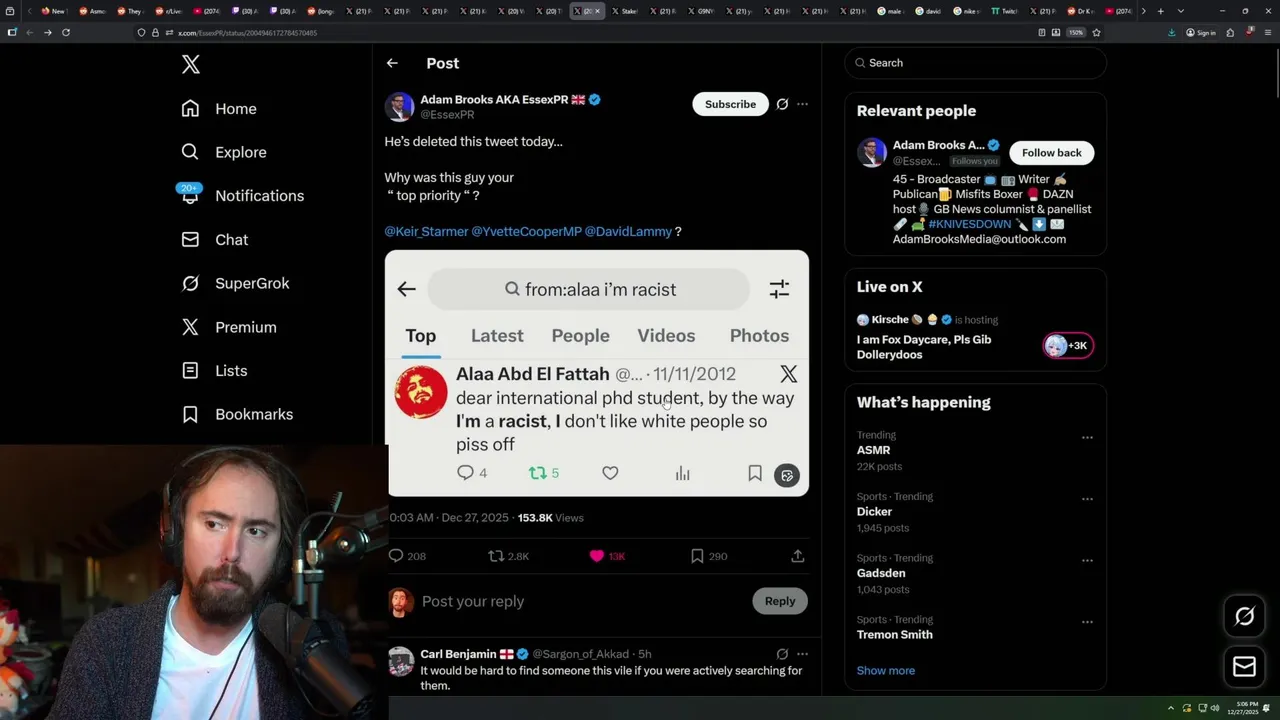Switch to the Twitch browser tab

1005,11
